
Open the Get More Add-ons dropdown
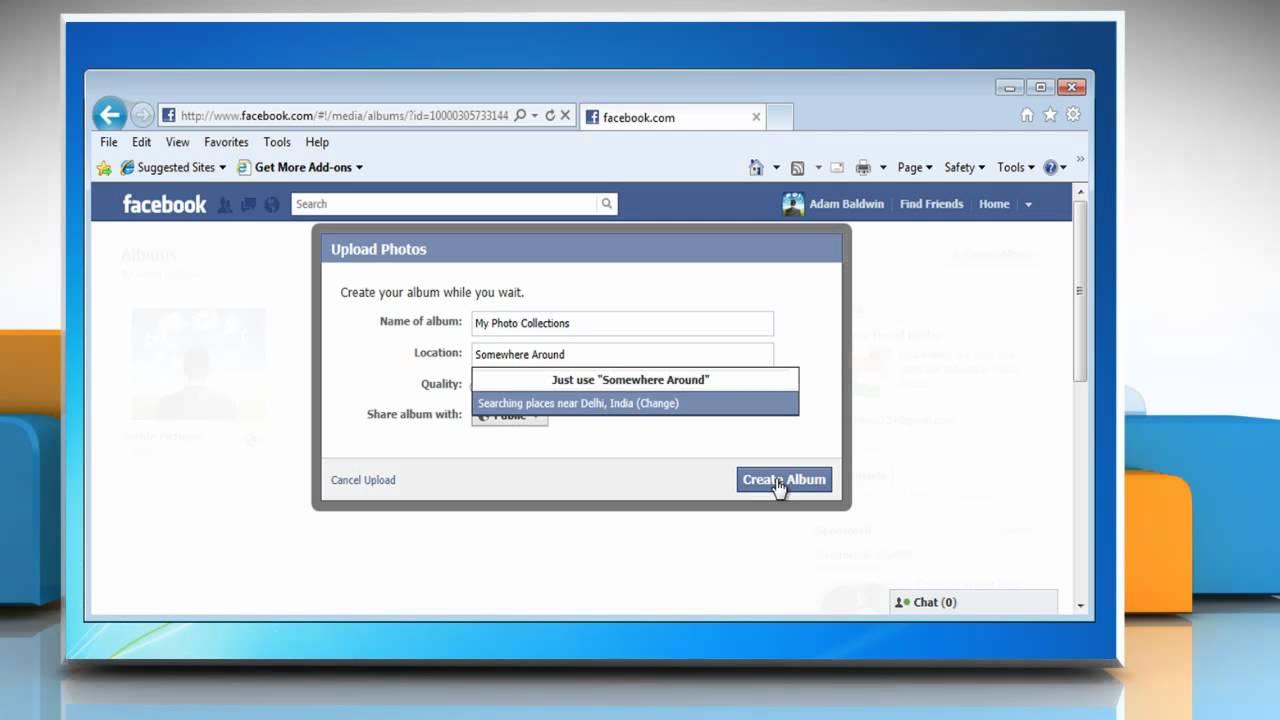point(301,168)
